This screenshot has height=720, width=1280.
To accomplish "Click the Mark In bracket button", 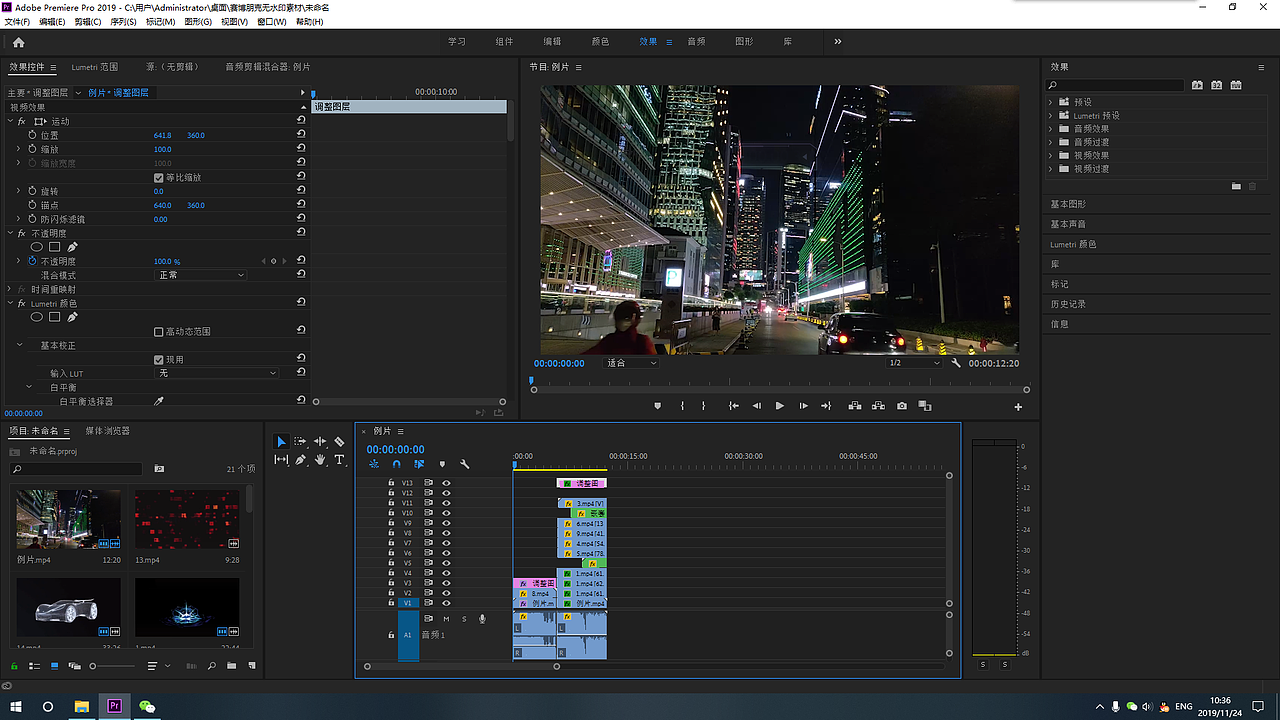I will (682, 406).
